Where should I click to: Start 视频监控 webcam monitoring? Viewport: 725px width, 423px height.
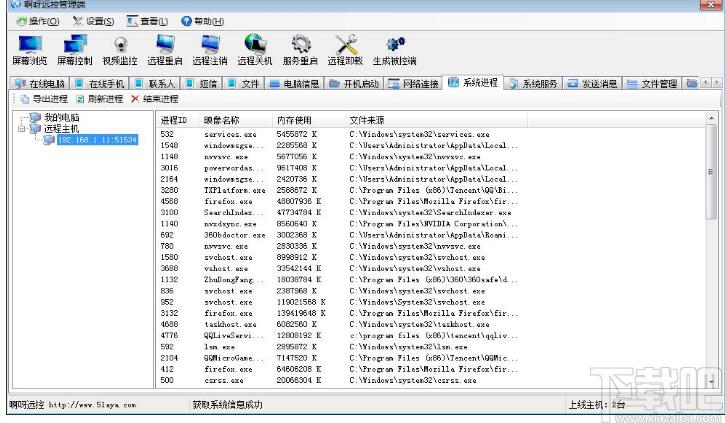click(120, 50)
